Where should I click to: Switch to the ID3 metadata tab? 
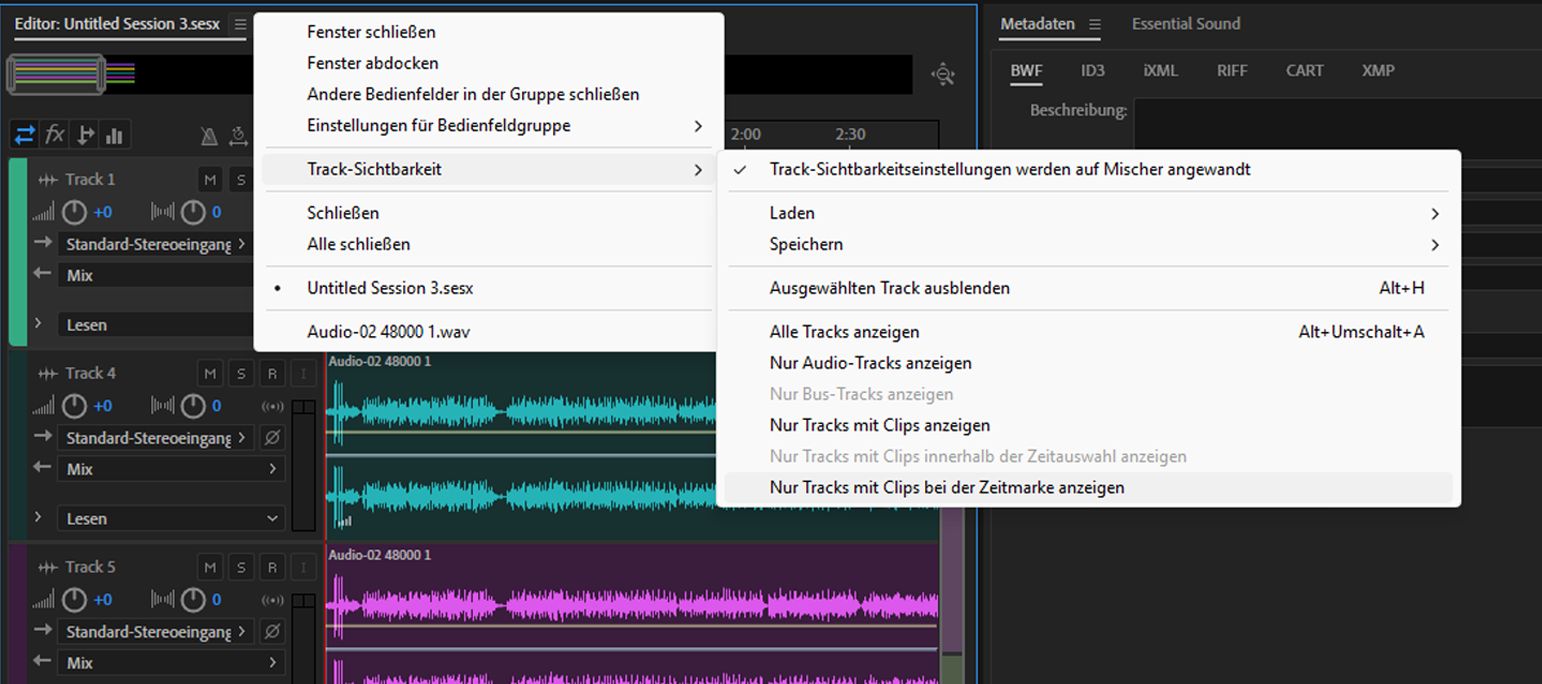coord(1093,71)
